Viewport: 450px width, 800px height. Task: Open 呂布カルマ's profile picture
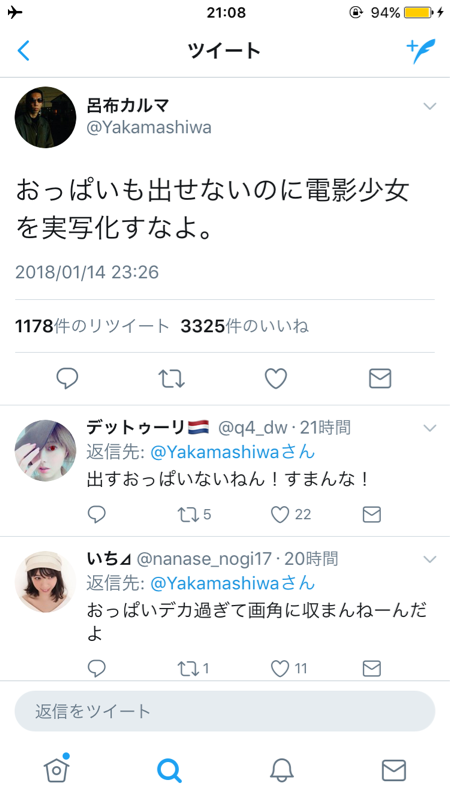click(x=45, y=117)
